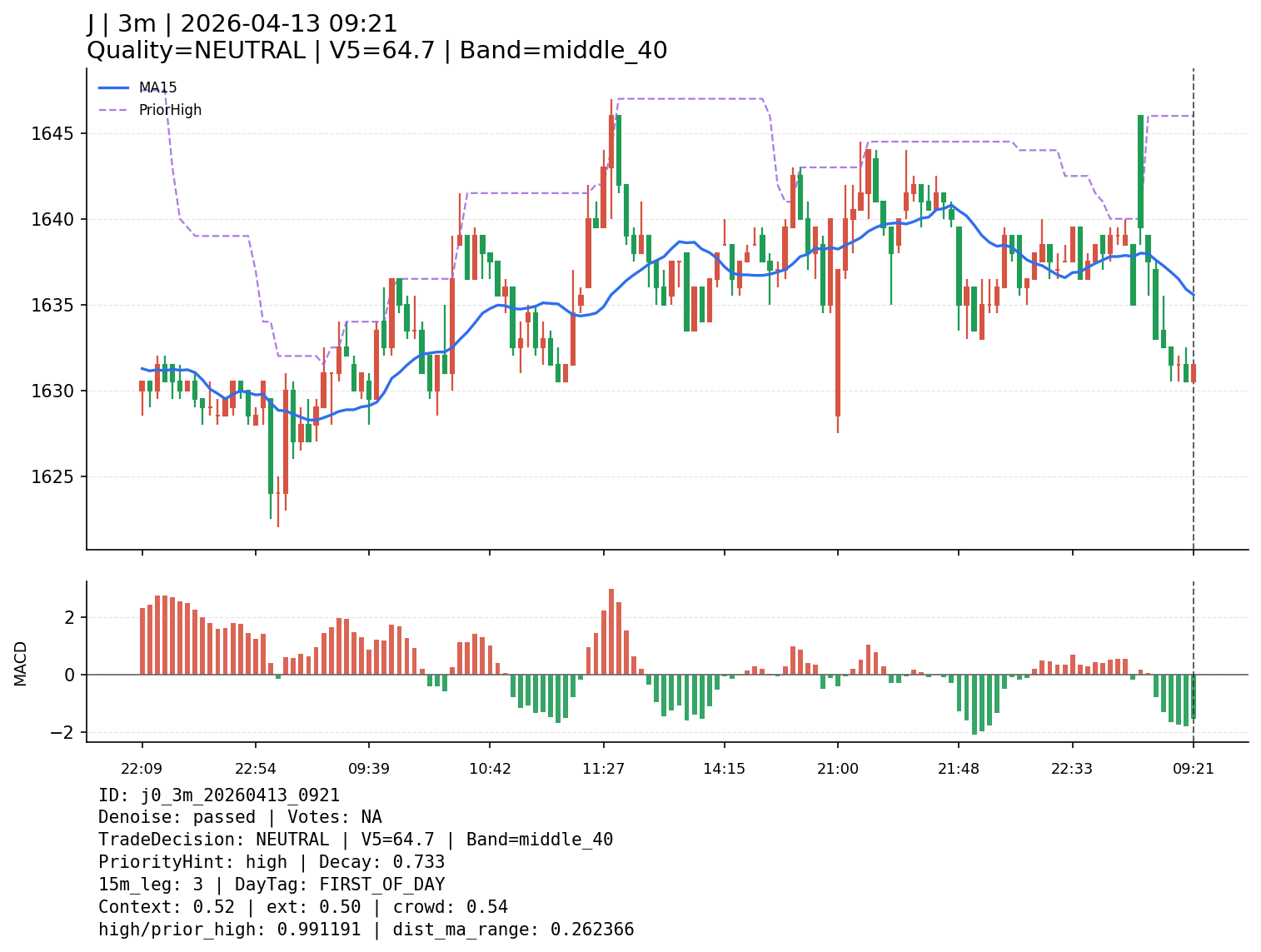Click the 09:39 time axis label
This screenshot has height=952, width=1261.
click(369, 769)
